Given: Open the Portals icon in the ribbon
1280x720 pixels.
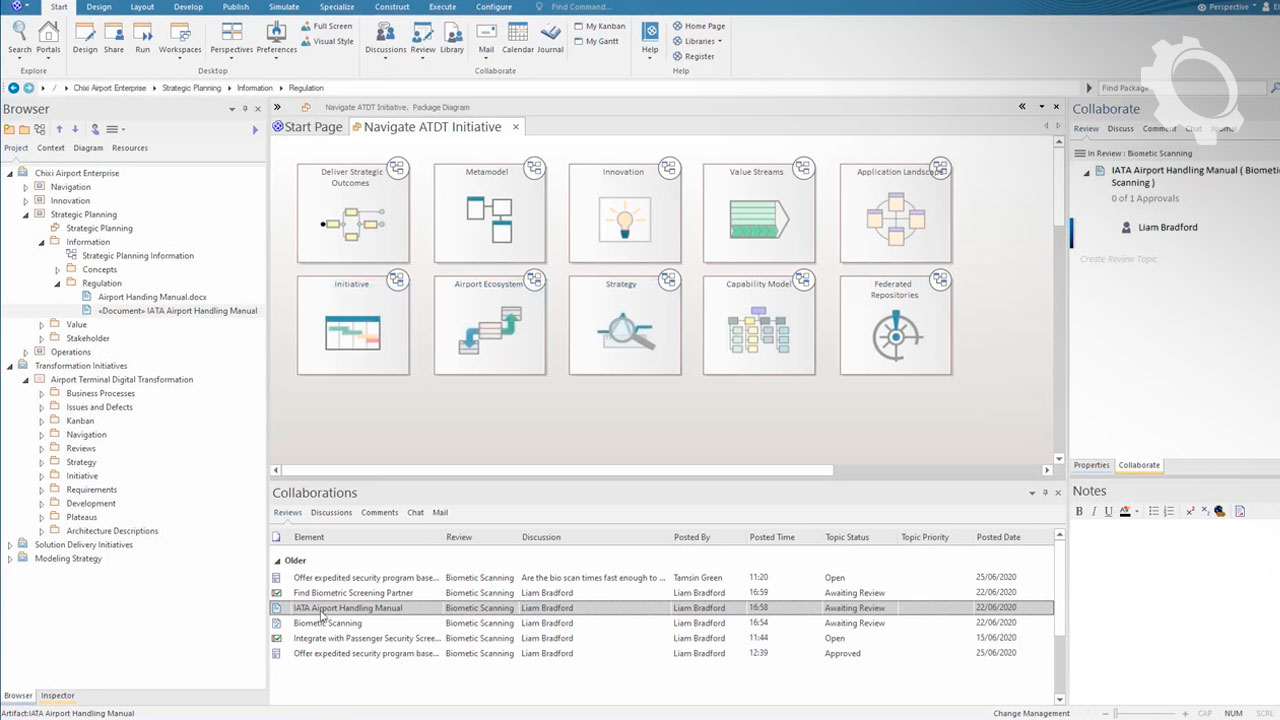Looking at the screenshot, I should tap(48, 36).
